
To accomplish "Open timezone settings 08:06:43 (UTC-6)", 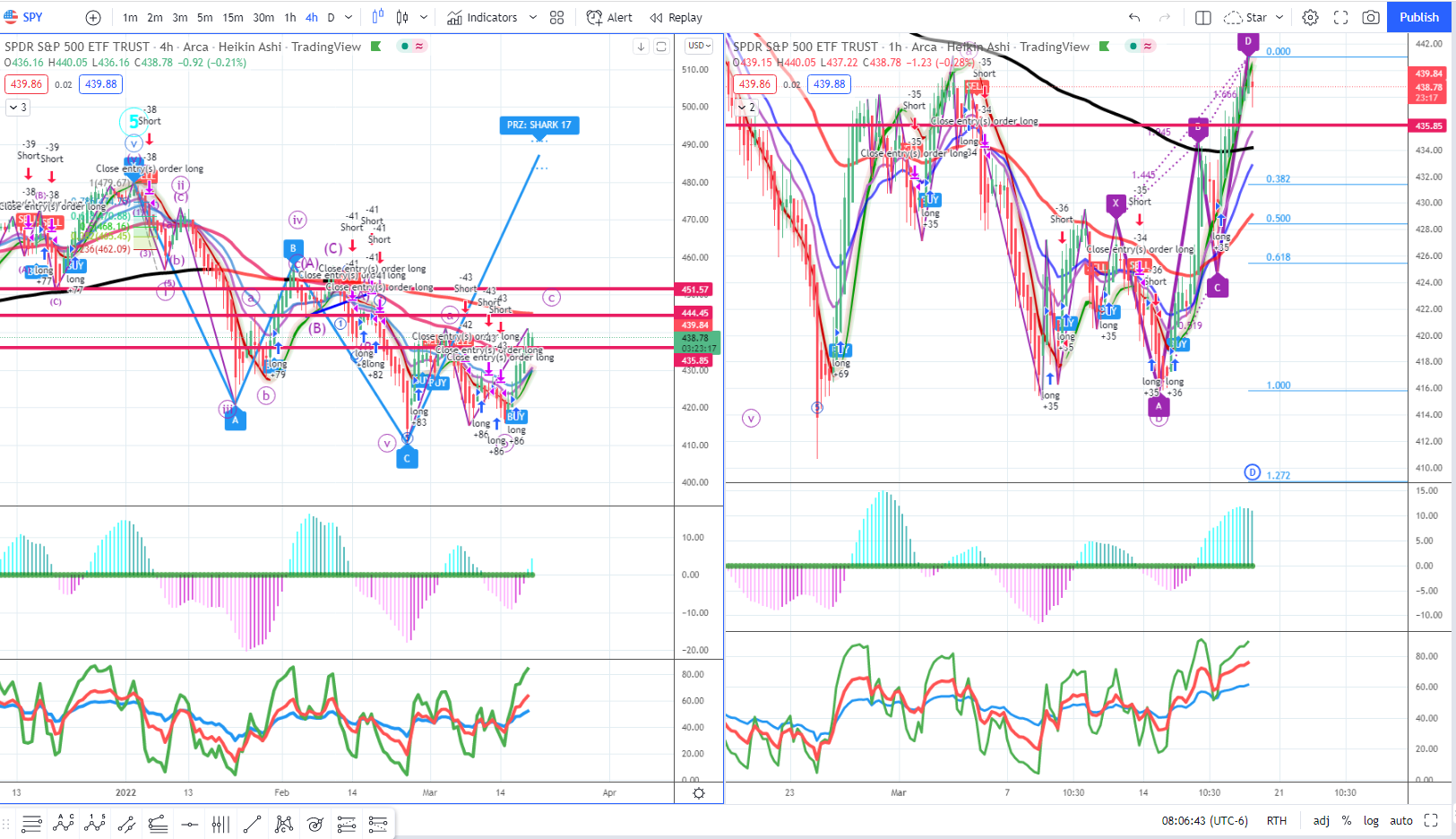I will tap(1204, 820).
